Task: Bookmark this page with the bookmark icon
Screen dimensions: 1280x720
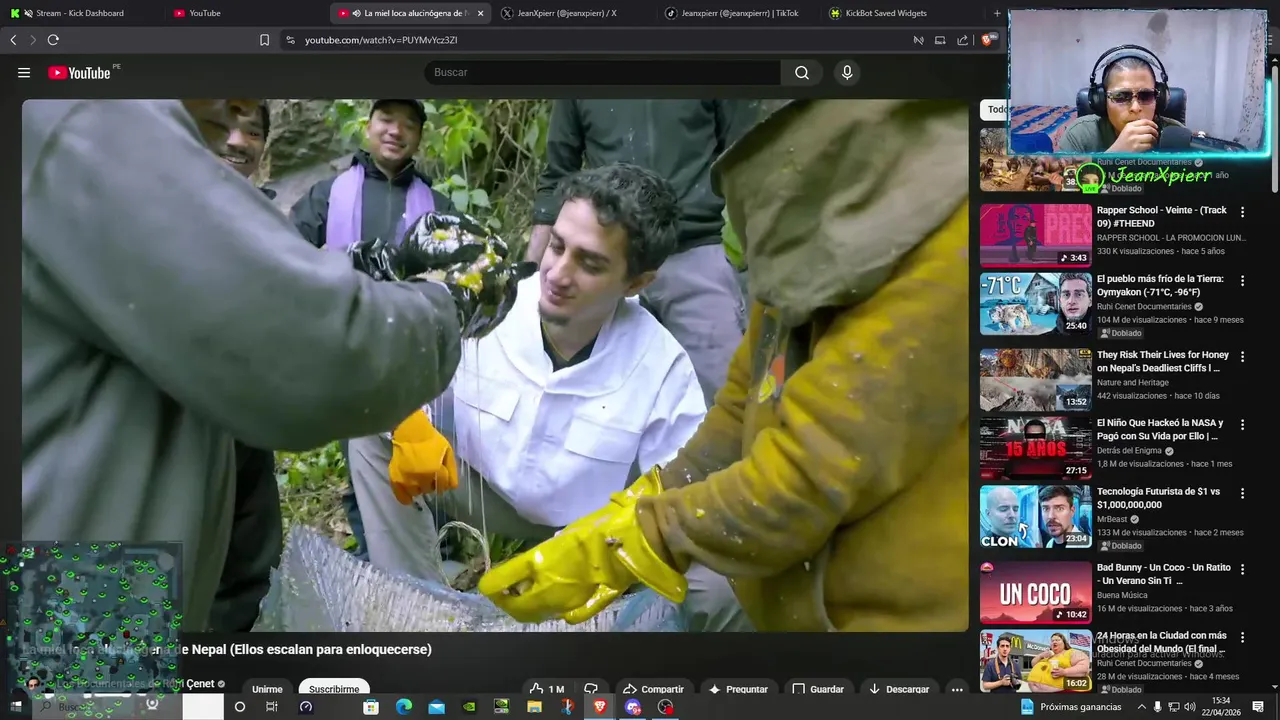Action: tap(264, 40)
